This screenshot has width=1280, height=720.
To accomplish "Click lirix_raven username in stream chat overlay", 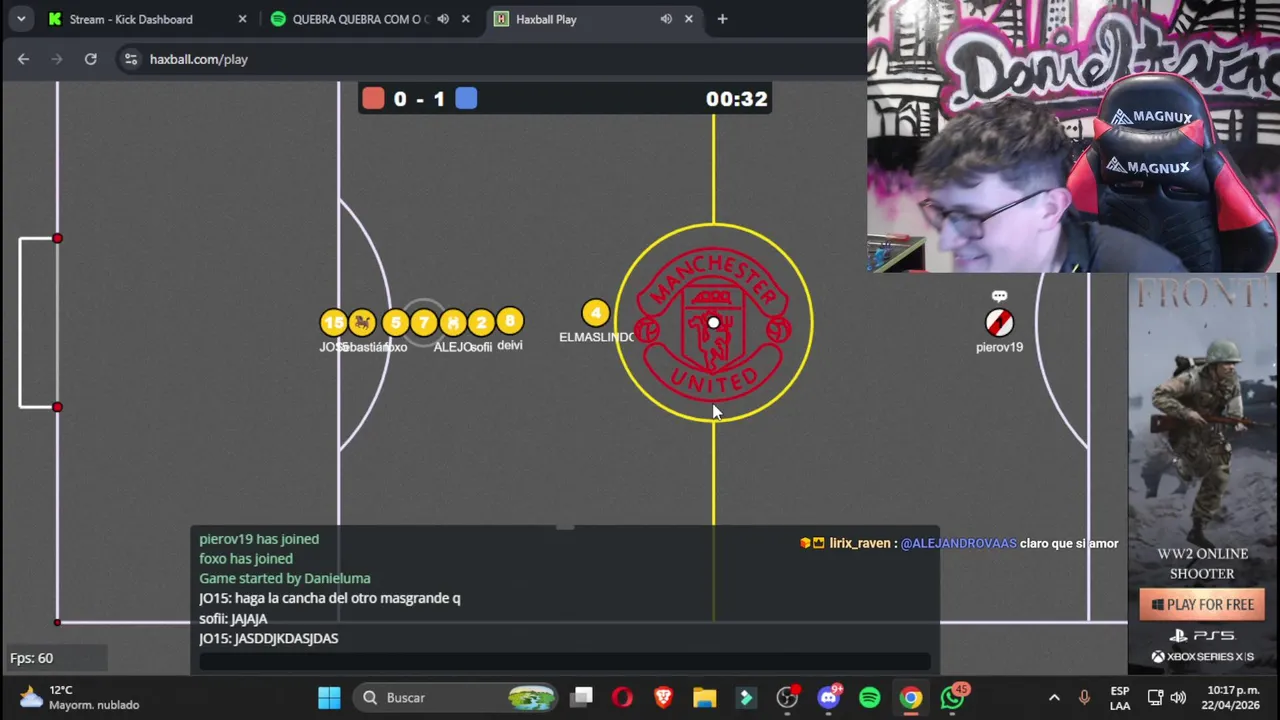I will (x=859, y=543).
